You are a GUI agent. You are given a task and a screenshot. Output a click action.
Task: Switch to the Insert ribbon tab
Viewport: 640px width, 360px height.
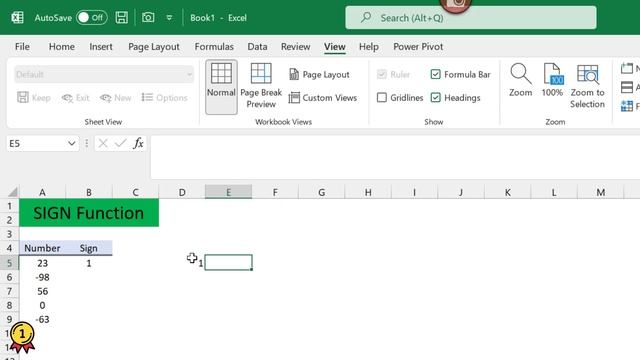point(101,47)
